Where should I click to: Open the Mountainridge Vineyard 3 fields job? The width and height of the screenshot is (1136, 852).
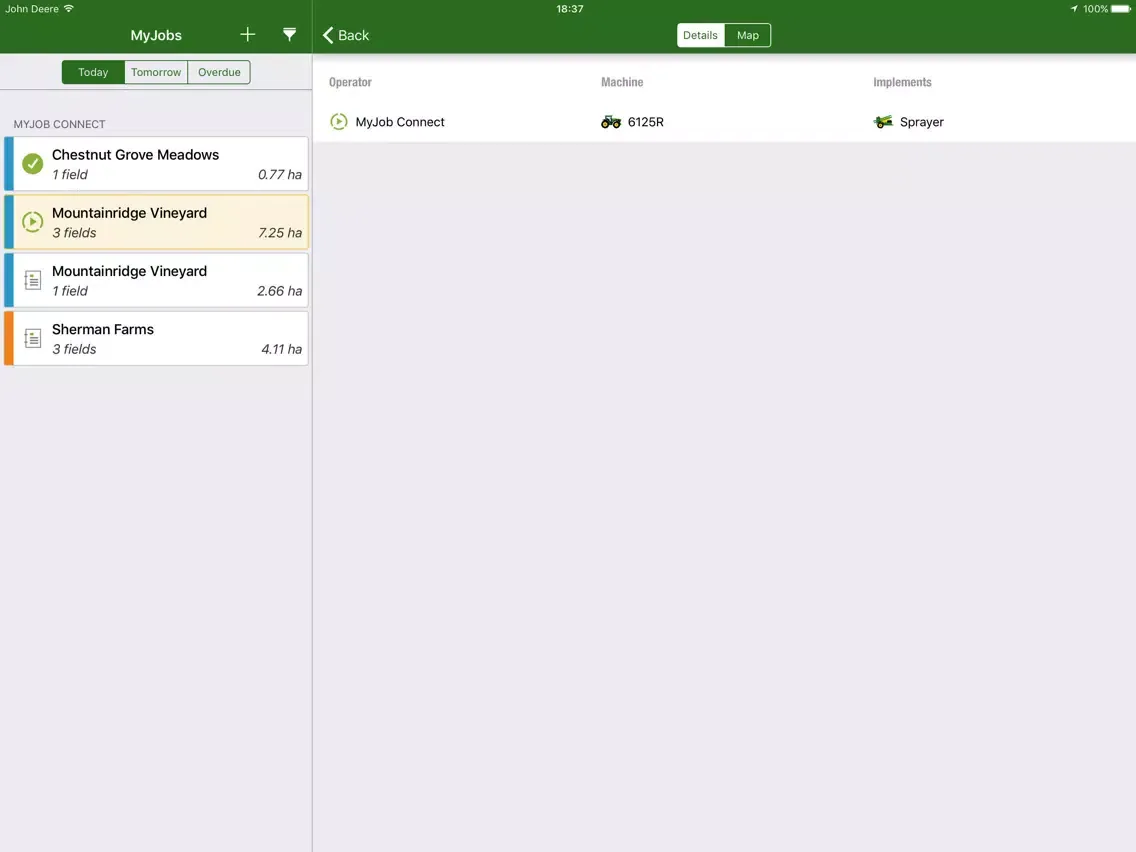(x=156, y=222)
